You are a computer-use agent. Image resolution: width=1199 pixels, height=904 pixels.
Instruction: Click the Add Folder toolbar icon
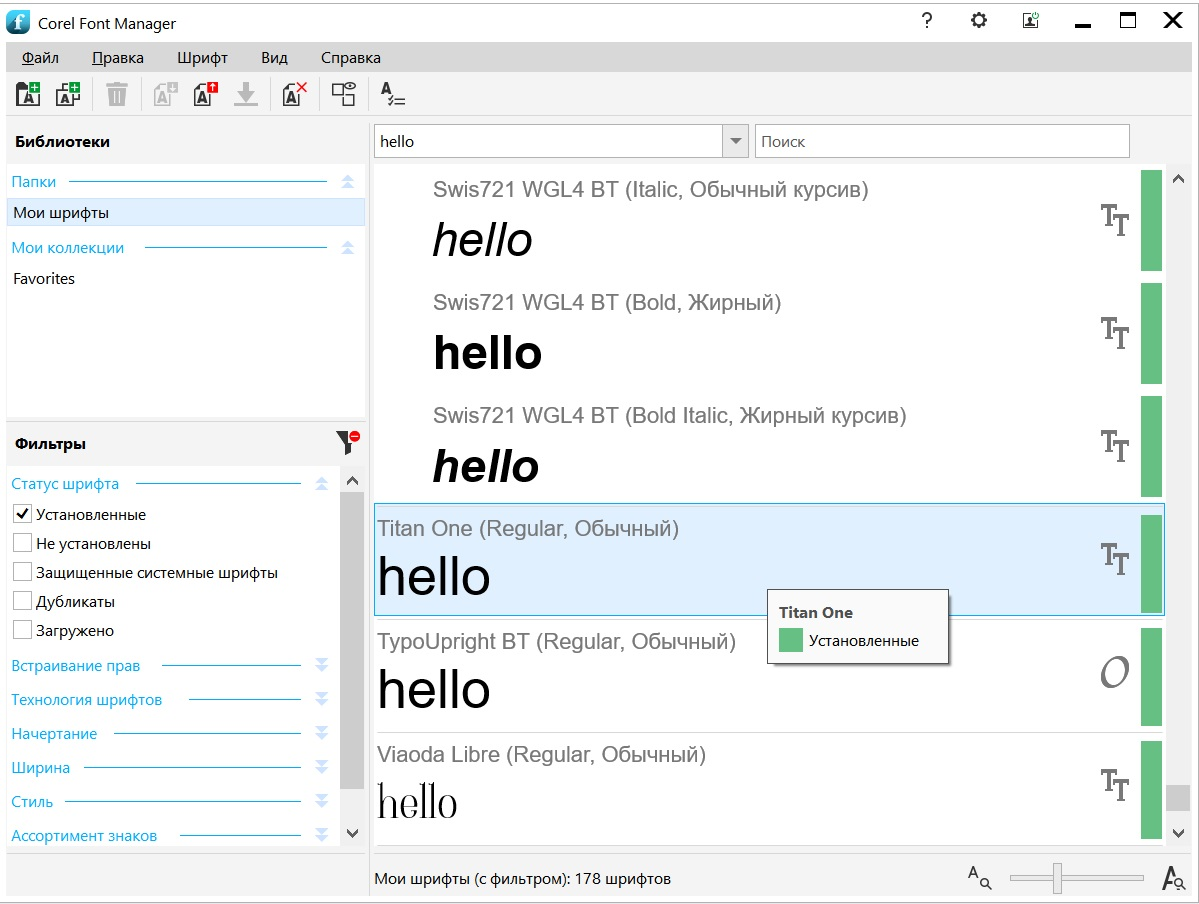[x=28, y=94]
